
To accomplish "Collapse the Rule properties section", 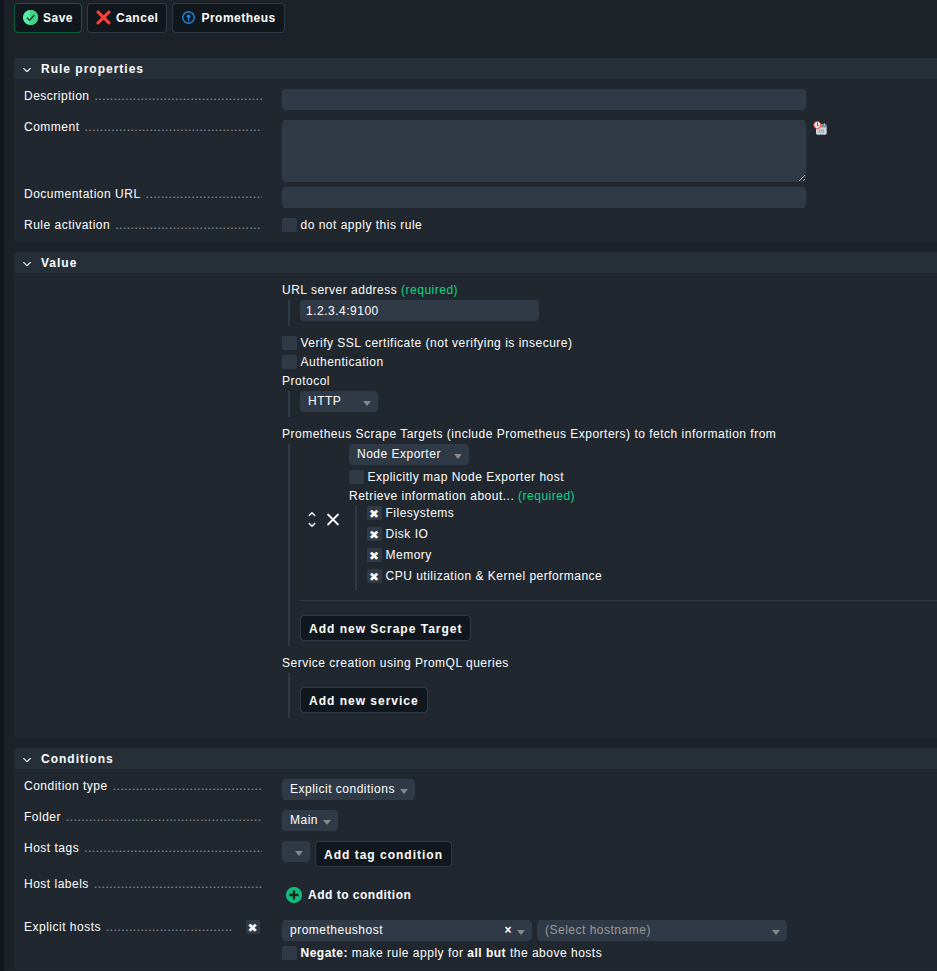I will click(x=28, y=69).
